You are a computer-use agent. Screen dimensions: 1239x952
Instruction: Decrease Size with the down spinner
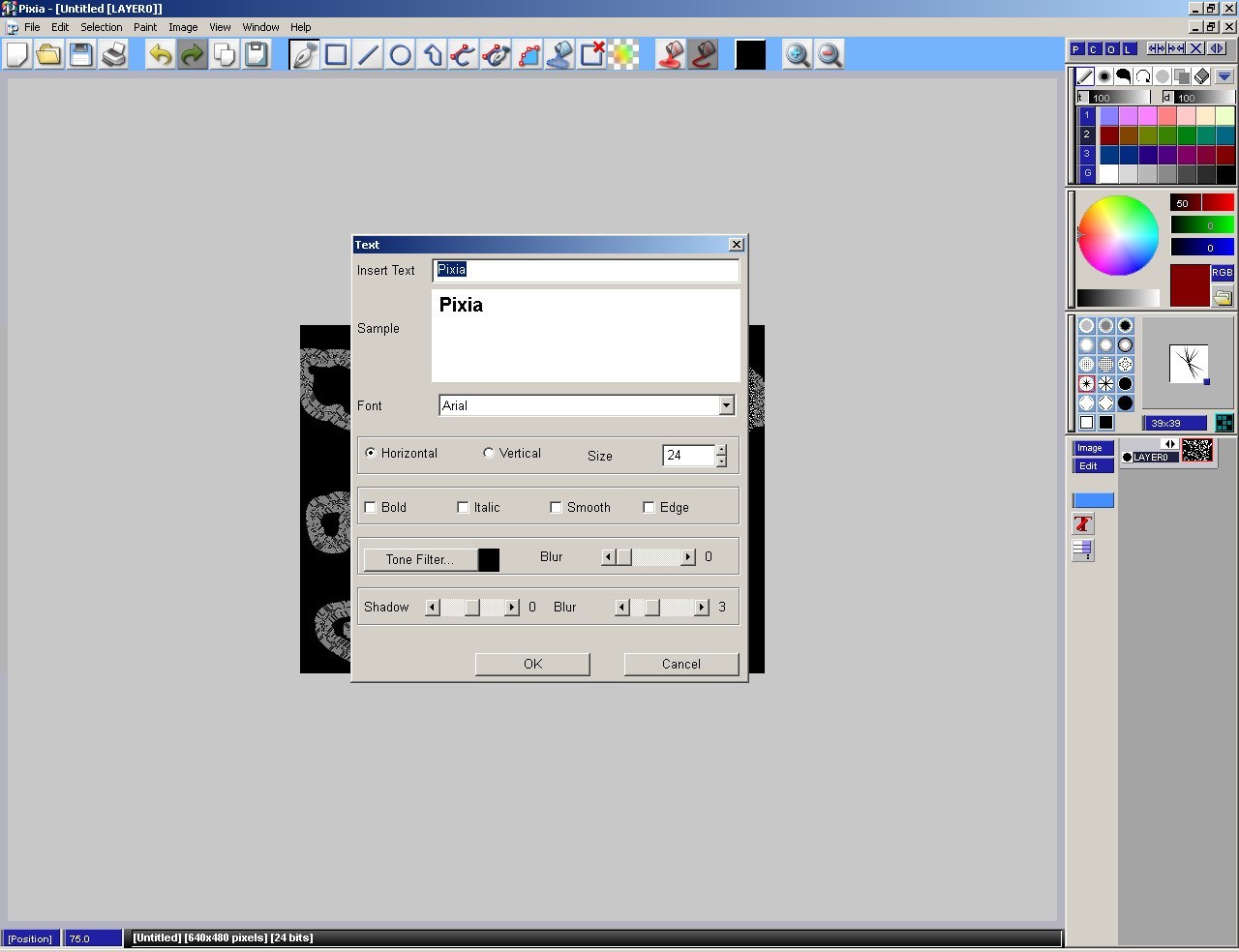pos(721,461)
